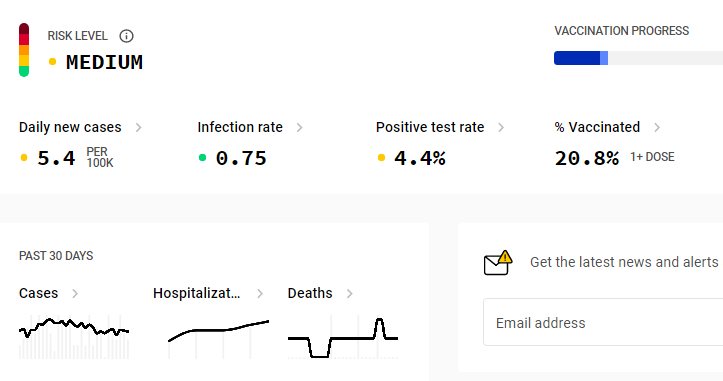Click the yellow dot next to MEDIUM
The width and height of the screenshot is (723, 381).
[x=53, y=61]
